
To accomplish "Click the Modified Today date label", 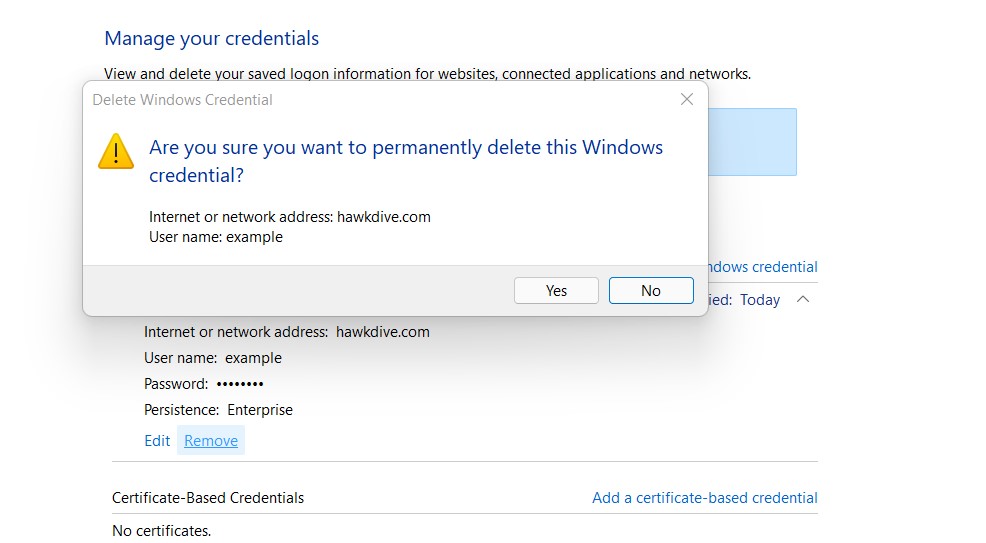I will pos(759,300).
